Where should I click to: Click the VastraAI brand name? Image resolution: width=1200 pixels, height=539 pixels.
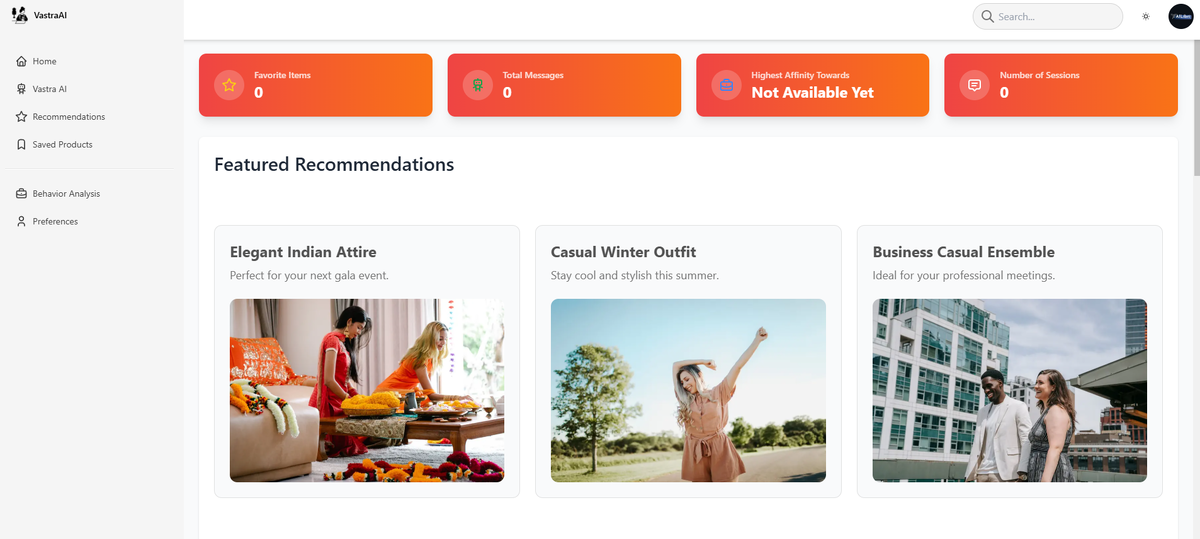51,16
